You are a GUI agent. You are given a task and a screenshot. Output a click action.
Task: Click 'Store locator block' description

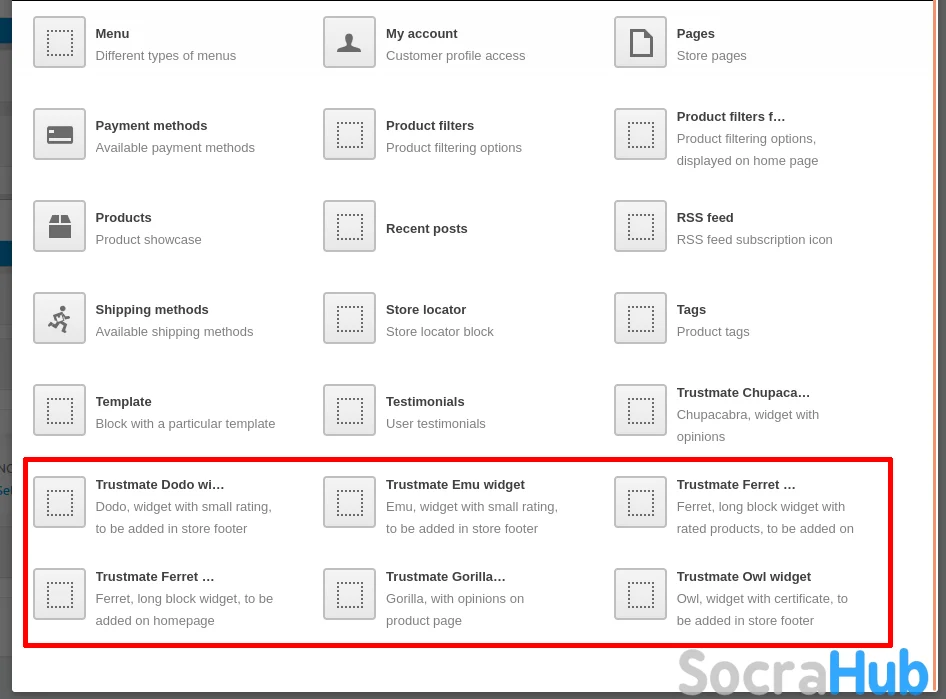440,332
